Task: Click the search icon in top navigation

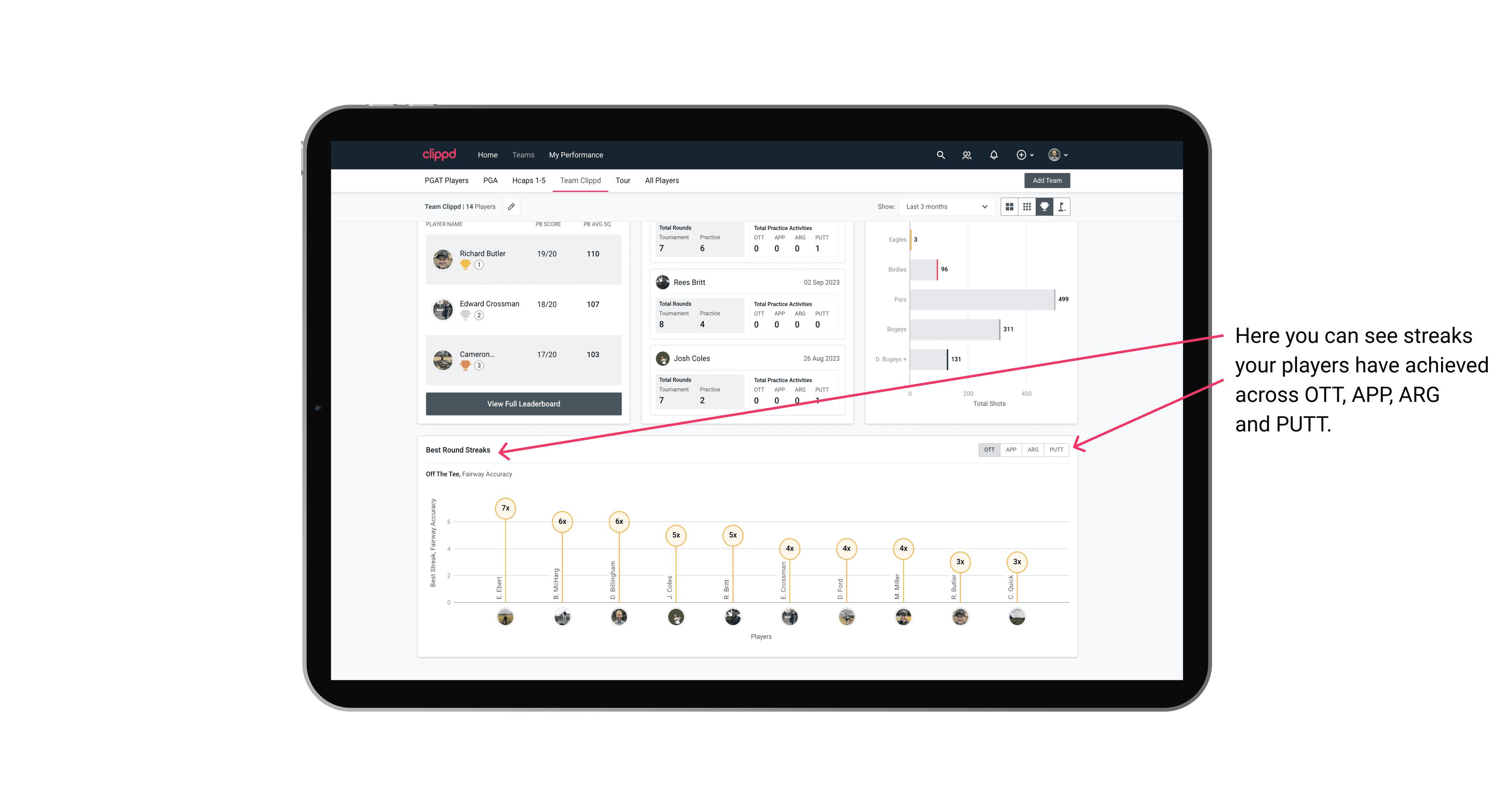Action: 940,155
